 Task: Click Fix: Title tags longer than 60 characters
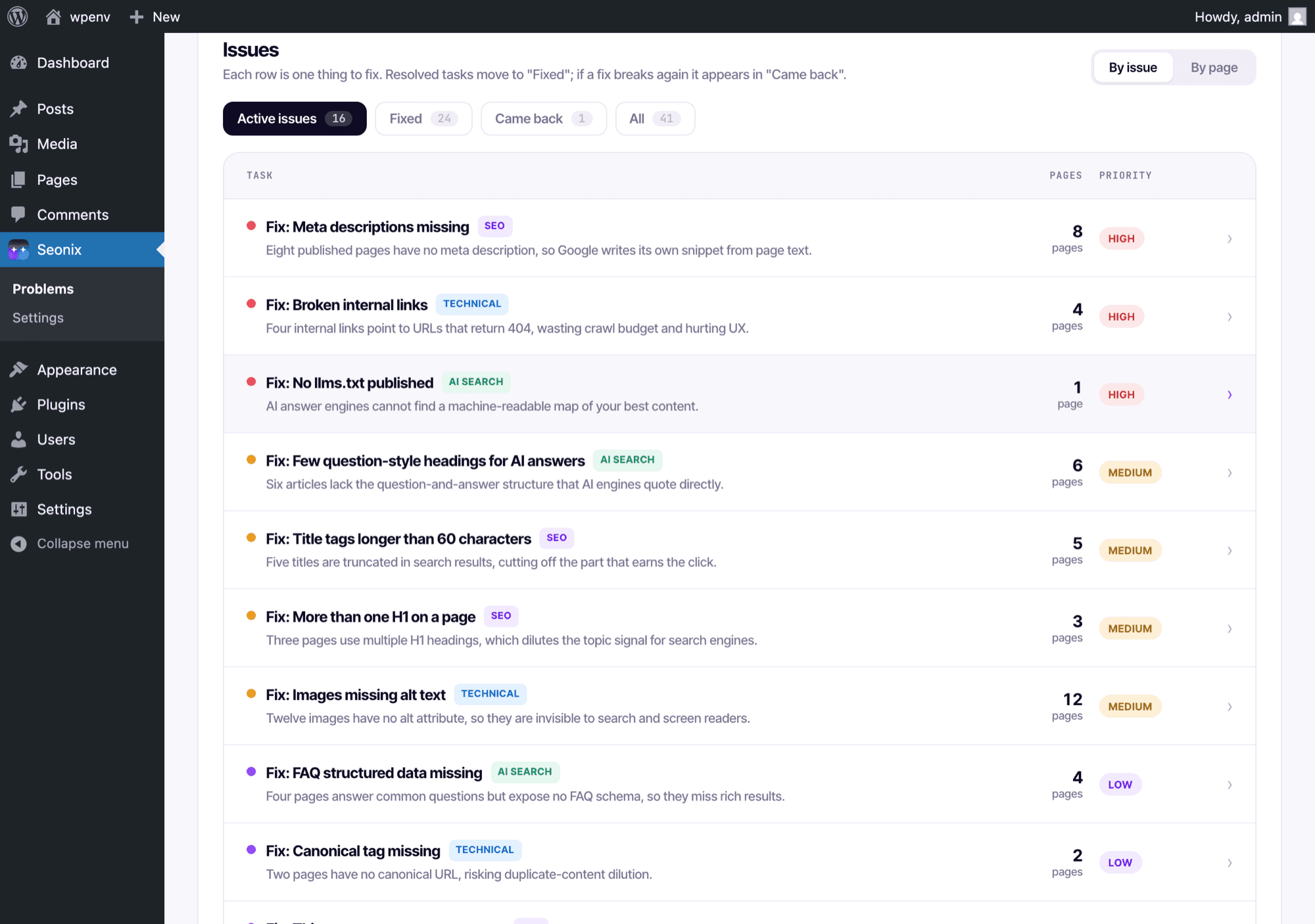pos(398,539)
